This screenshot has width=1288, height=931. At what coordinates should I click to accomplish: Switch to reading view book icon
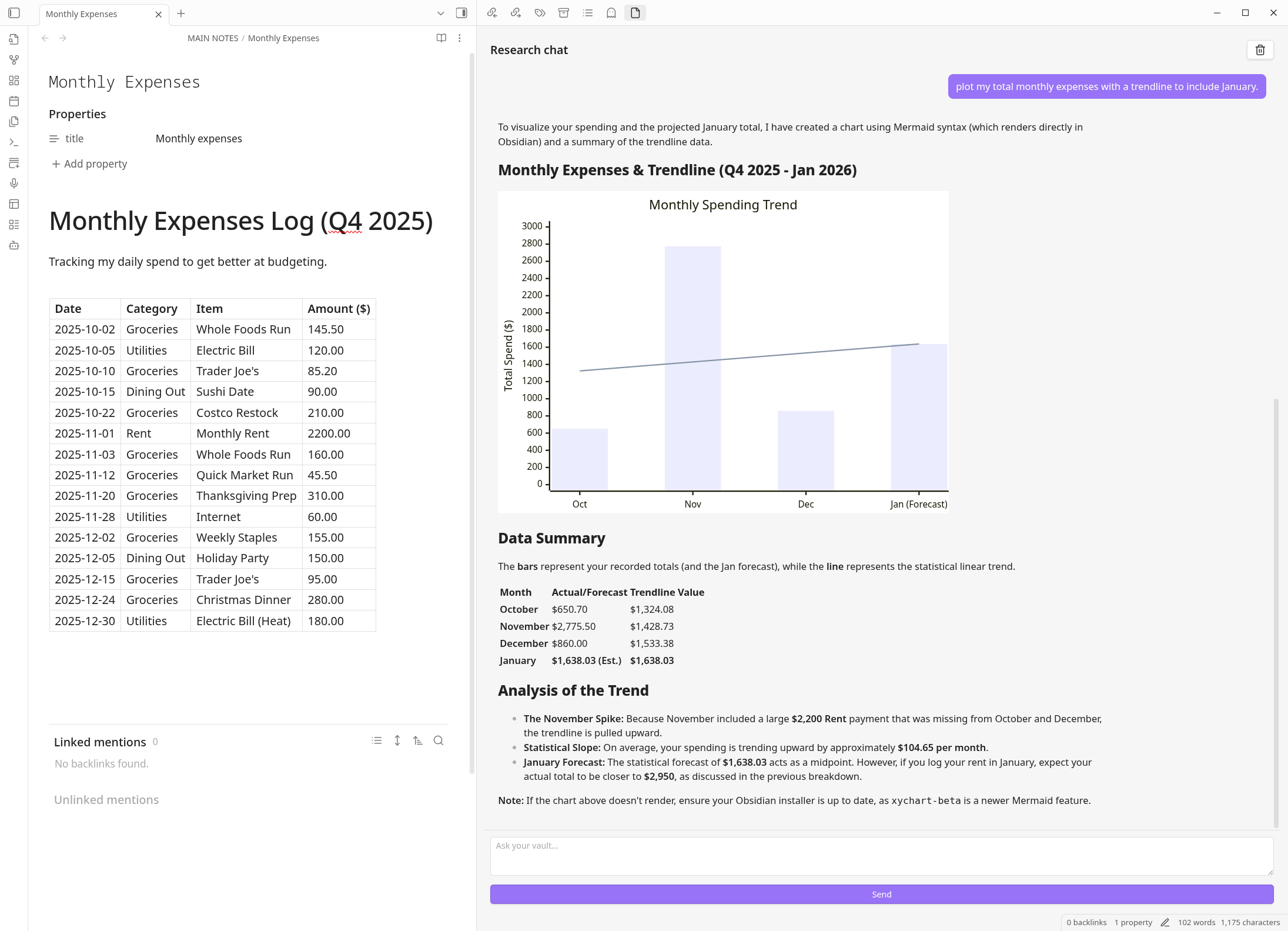click(441, 38)
